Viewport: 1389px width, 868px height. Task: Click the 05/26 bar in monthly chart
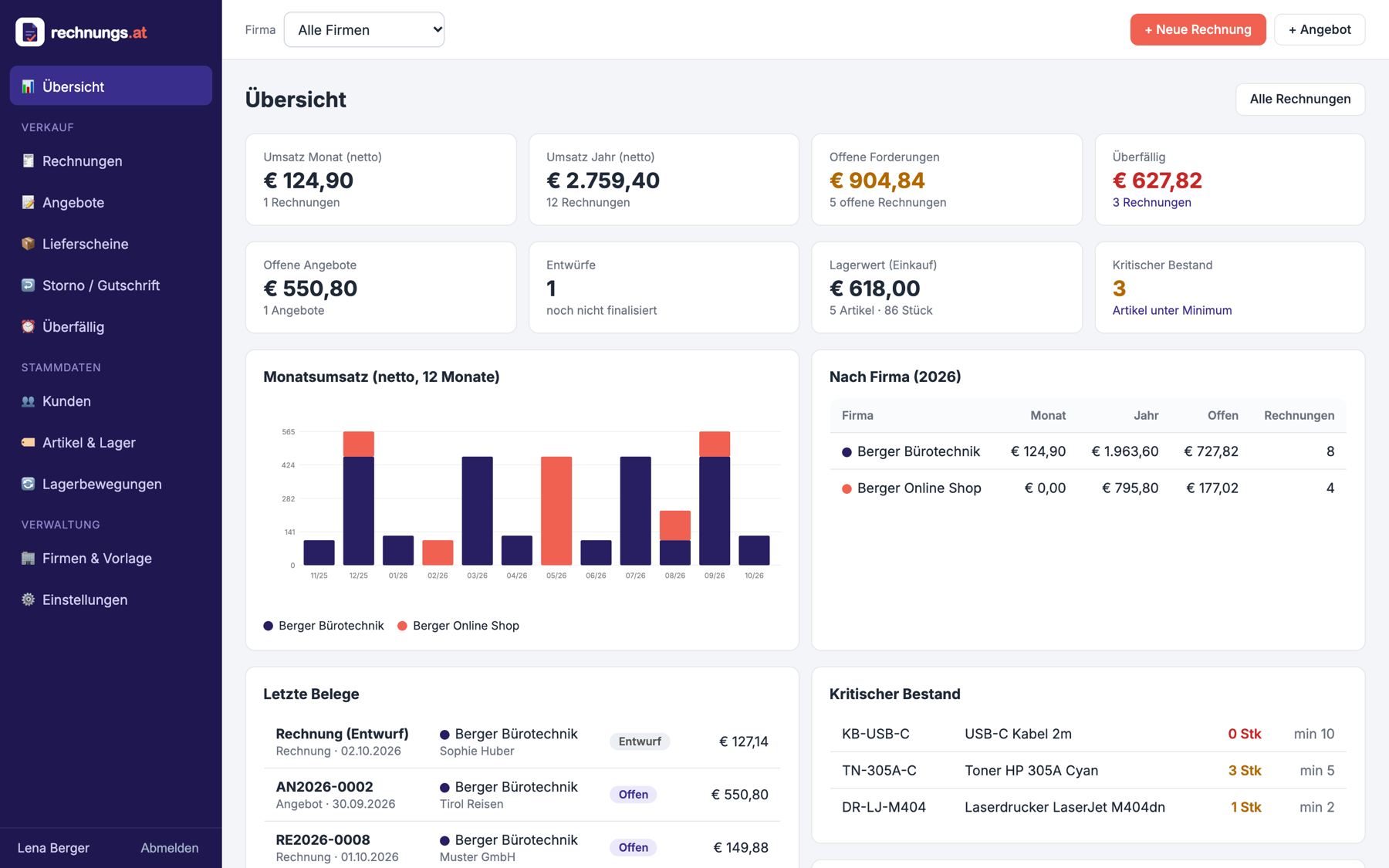[x=556, y=511]
